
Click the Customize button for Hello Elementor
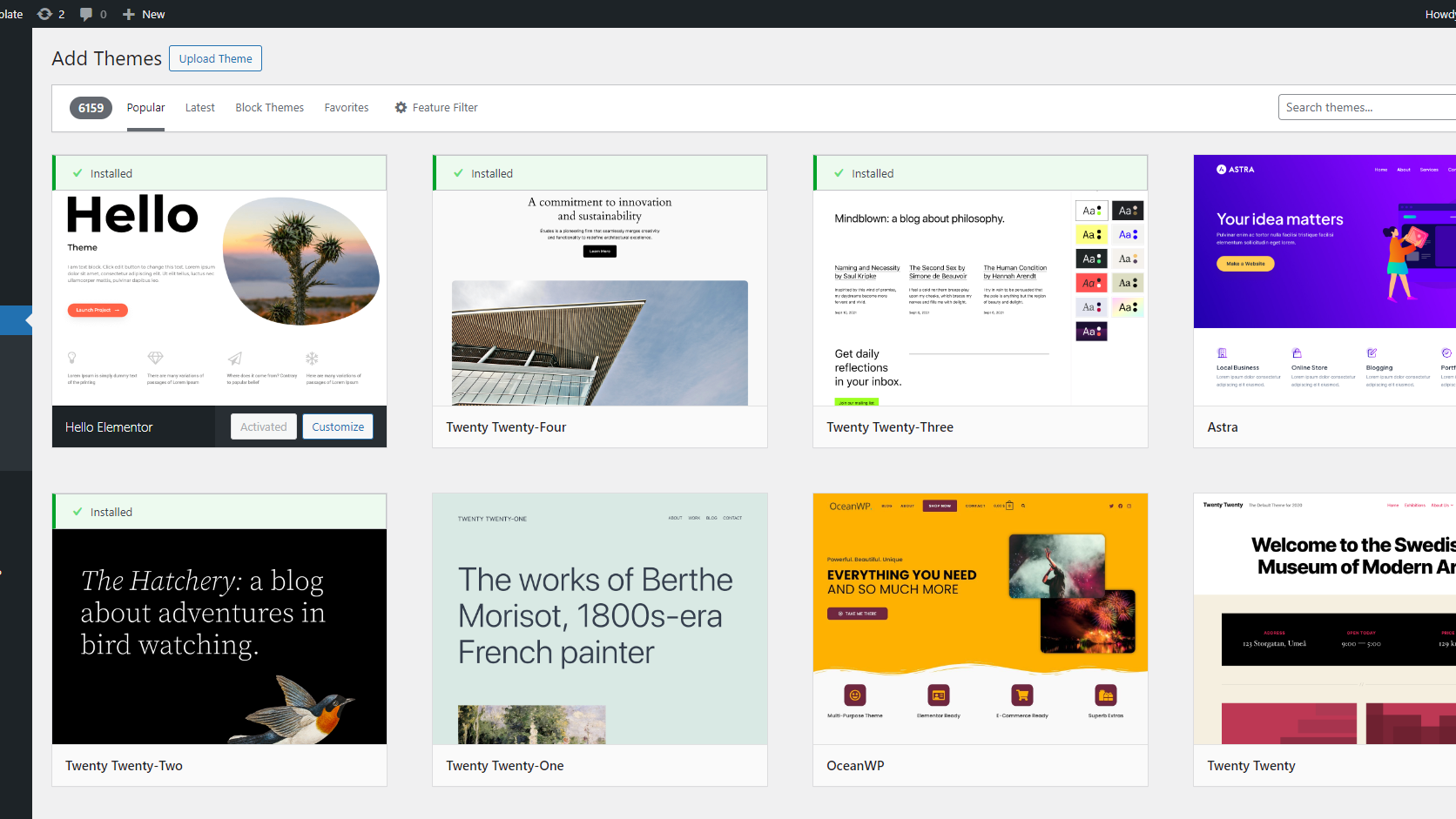pos(338,426)
